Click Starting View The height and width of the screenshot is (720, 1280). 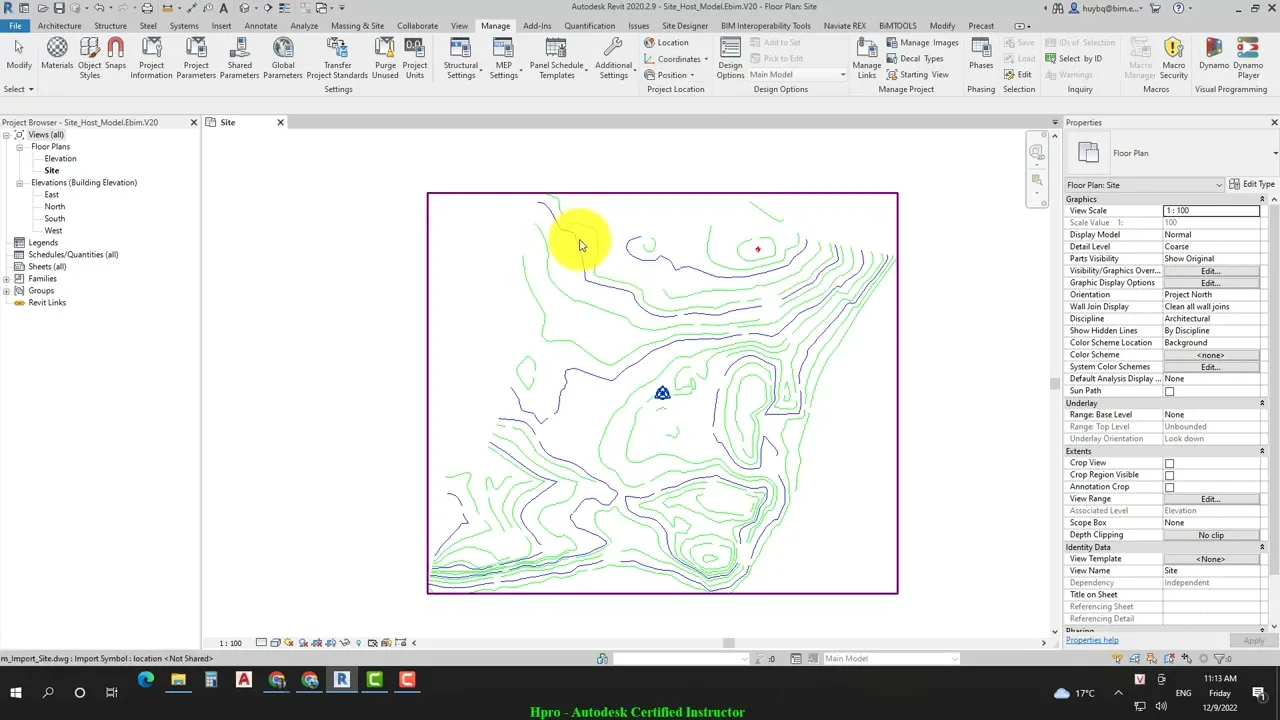(917, 75)
